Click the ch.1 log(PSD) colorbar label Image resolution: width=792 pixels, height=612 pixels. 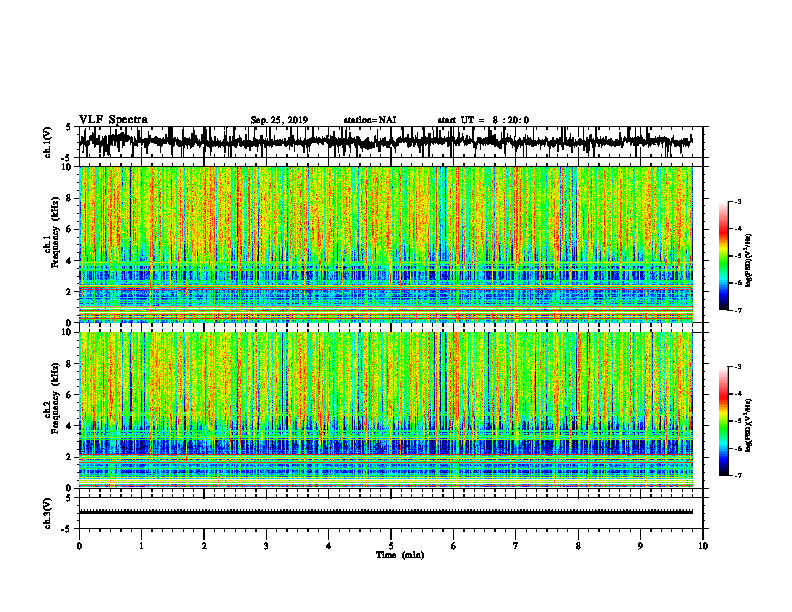click(749, 261)
